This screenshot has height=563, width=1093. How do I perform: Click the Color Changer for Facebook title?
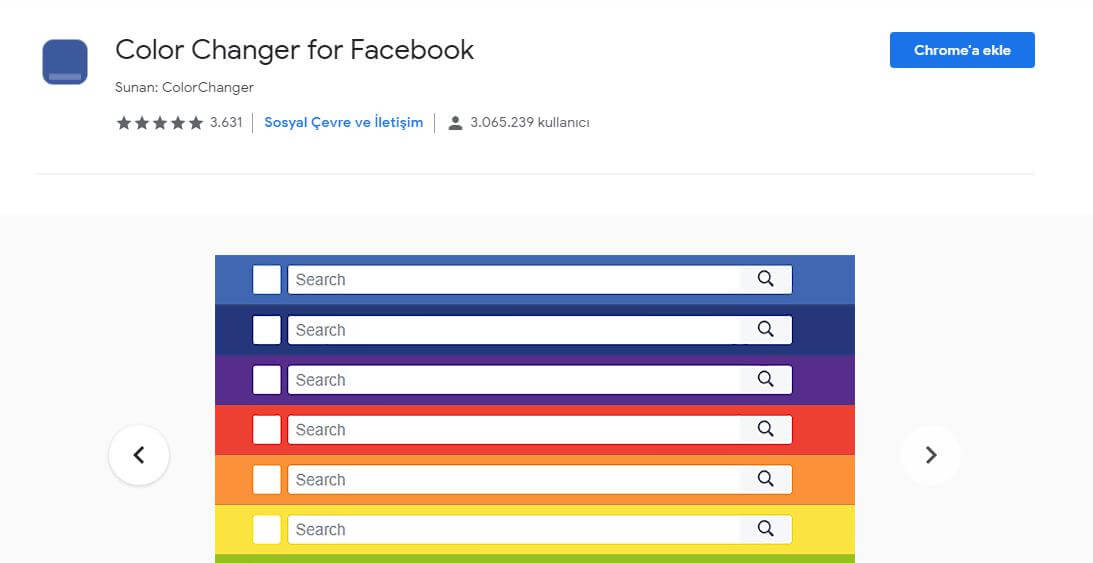(294, 50)
